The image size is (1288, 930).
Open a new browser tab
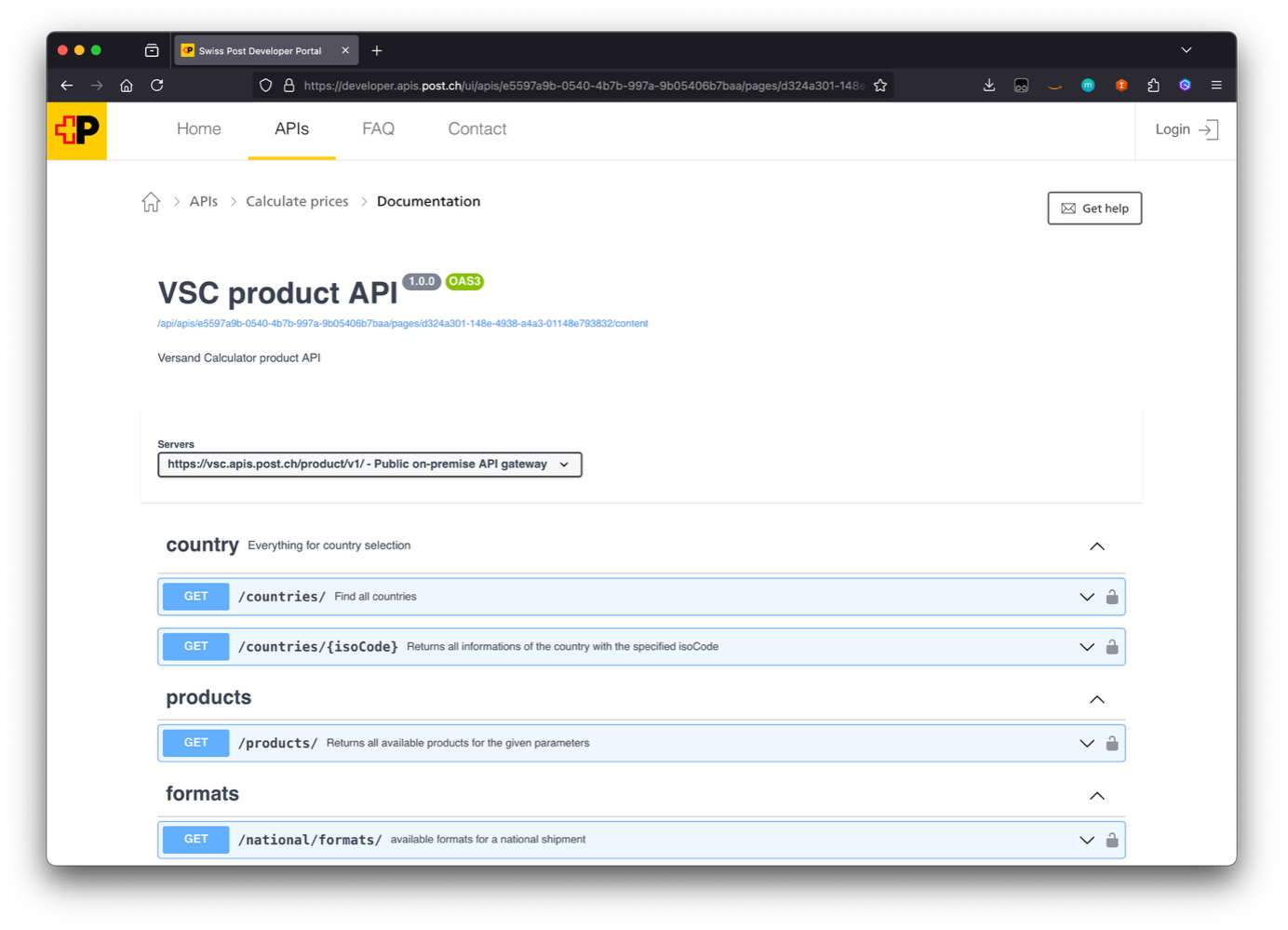point(377,51)
